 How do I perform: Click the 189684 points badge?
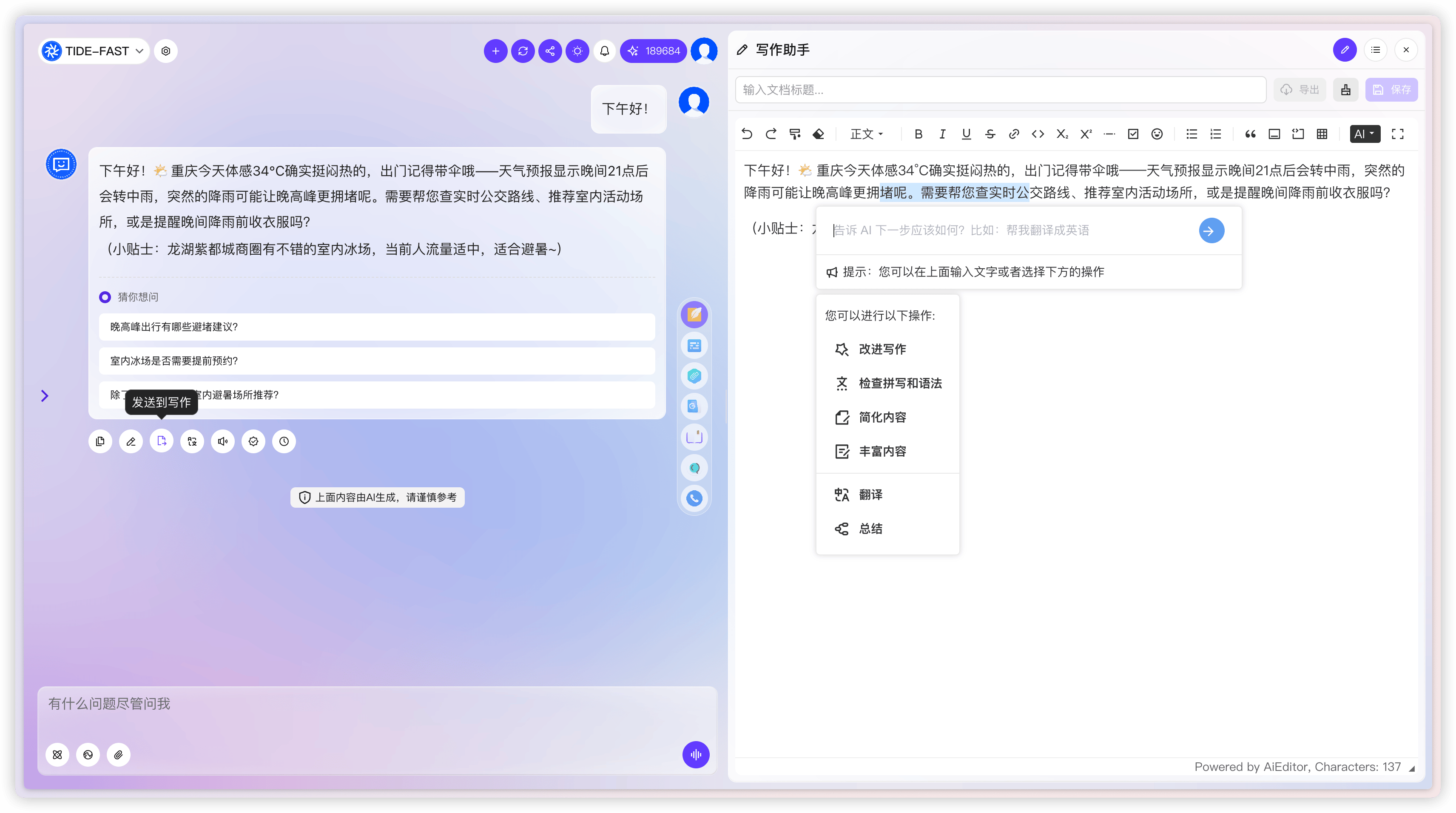coord(654,51)
